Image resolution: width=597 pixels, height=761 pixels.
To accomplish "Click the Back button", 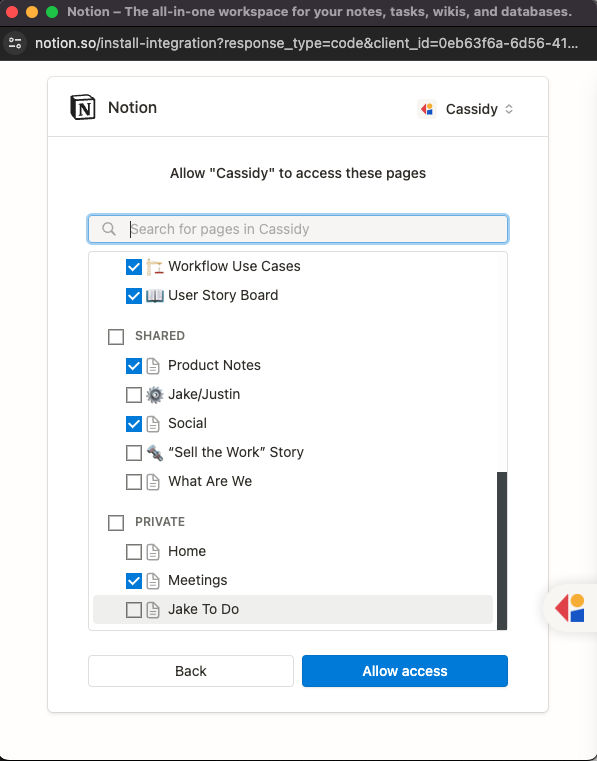I will [x=191, y=671].
